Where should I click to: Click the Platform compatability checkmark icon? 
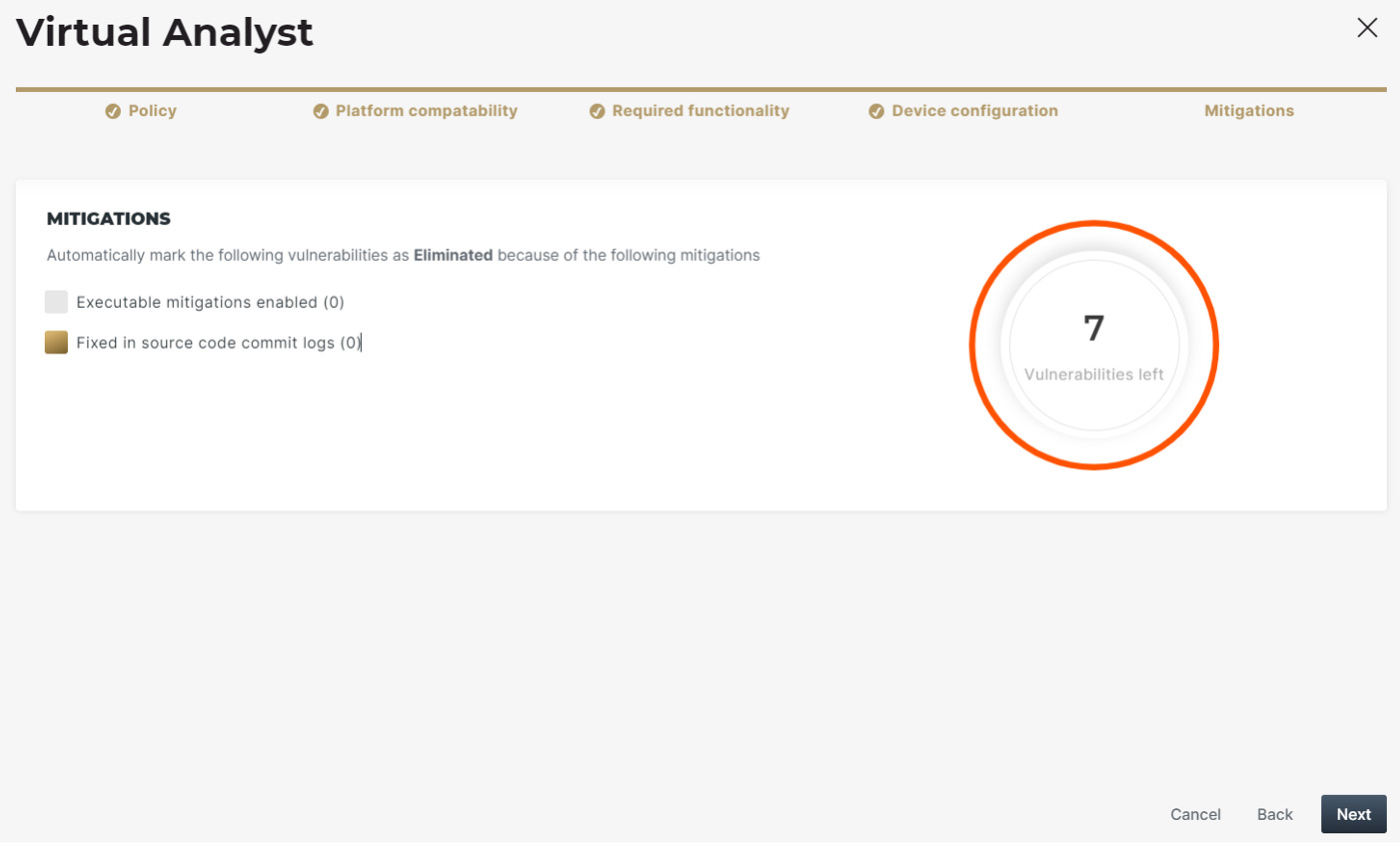click(321, 111)
